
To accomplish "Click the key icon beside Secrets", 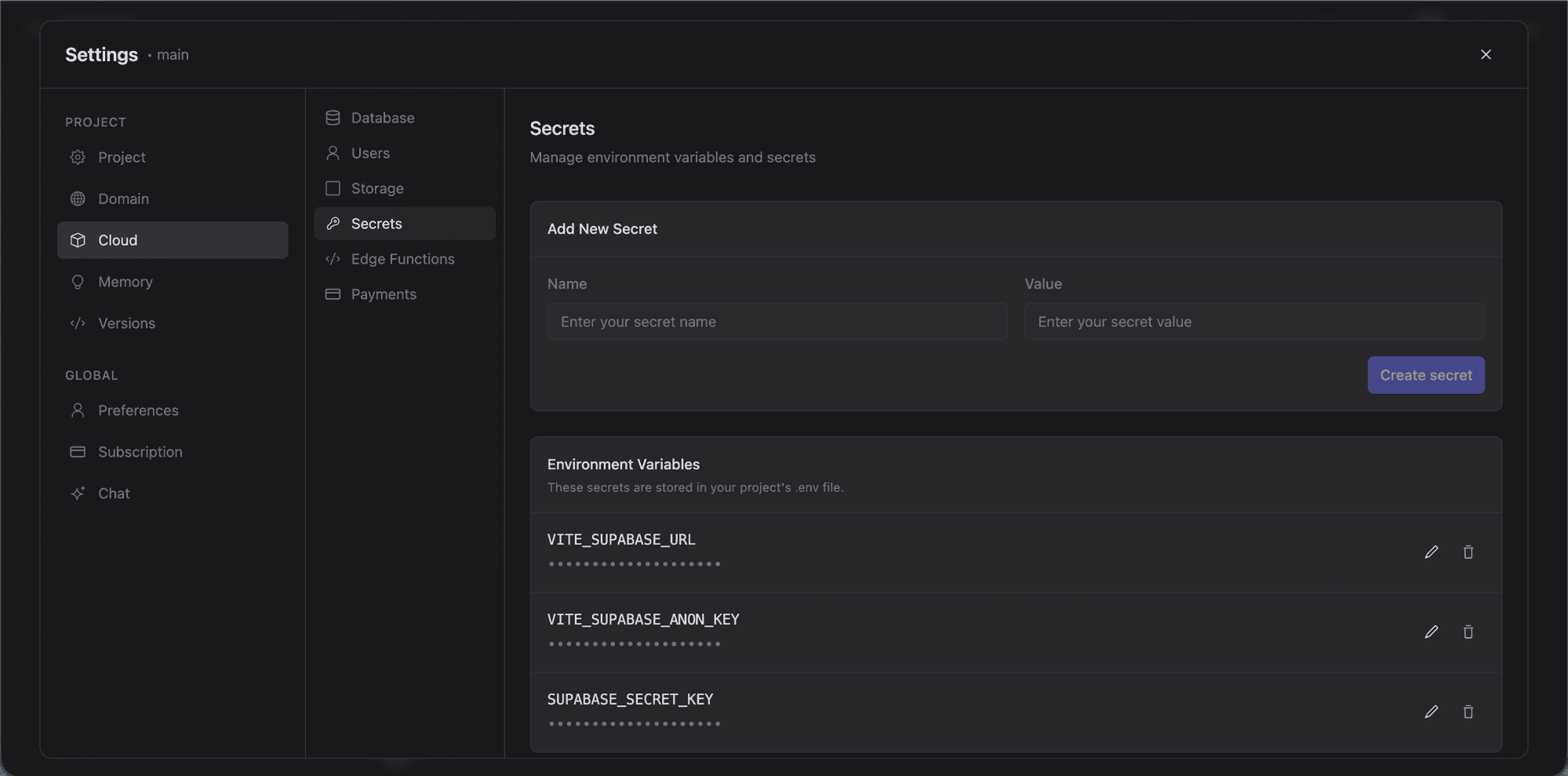I will [333, 224].
